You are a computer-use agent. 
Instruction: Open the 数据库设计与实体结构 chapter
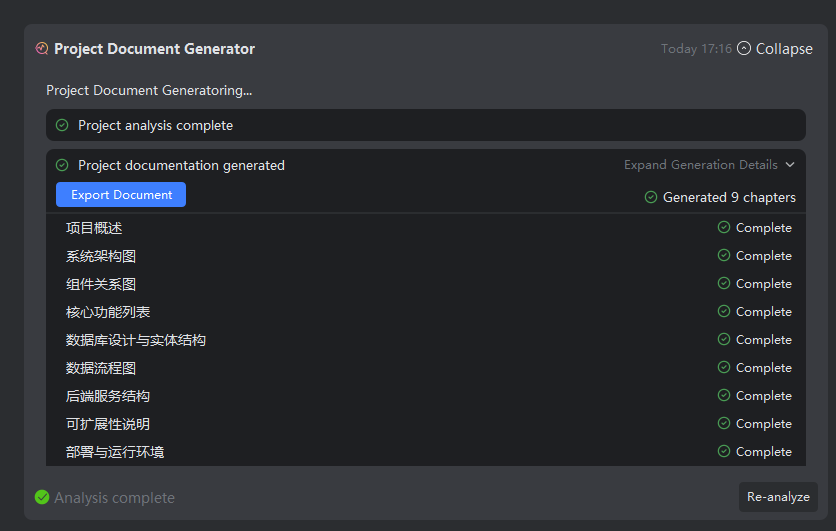136,340
